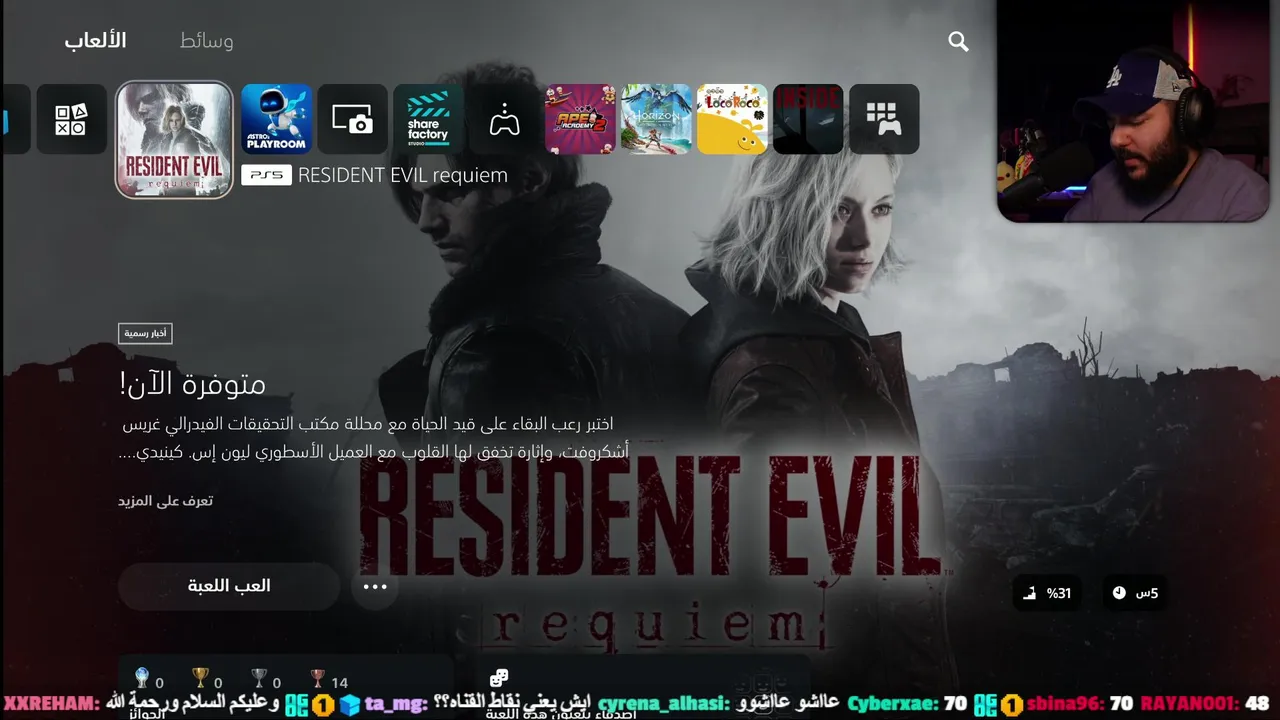This screenshot has height=720, width=1280.
Task: Select the Horizon game tile
Action: (657, 119)
